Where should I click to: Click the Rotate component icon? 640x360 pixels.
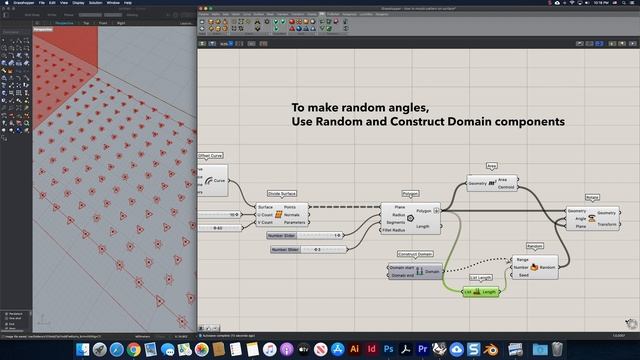click(x=592, y=219)
